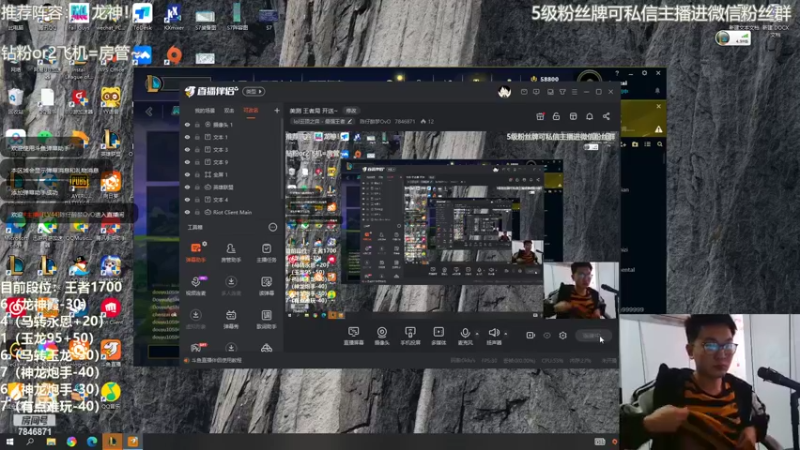800x450 pixels.
Task: Open the 主播任务 tool
Action: (x=266, y=253)
